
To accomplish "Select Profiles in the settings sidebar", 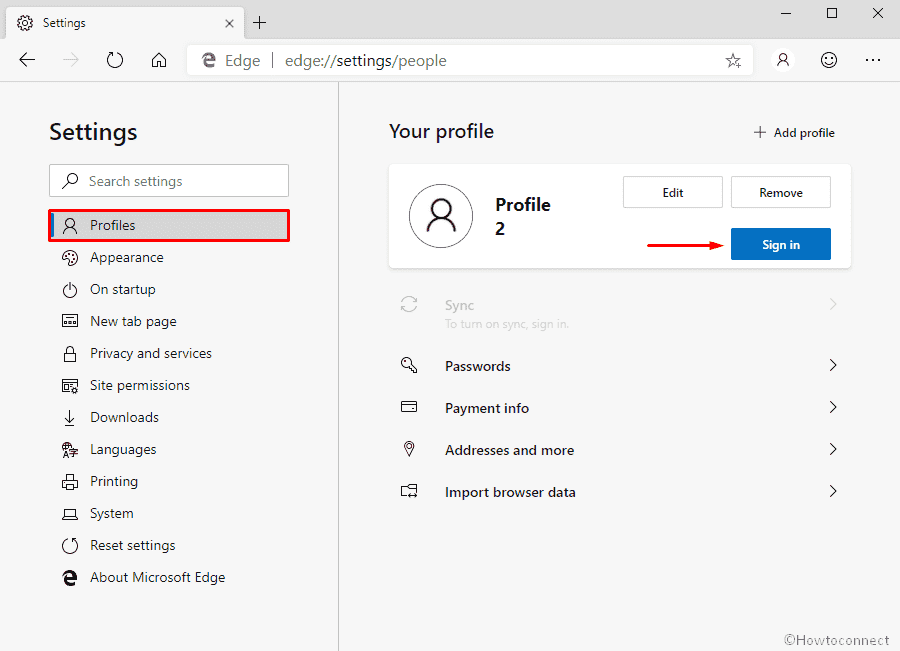I will pos(169,226).
